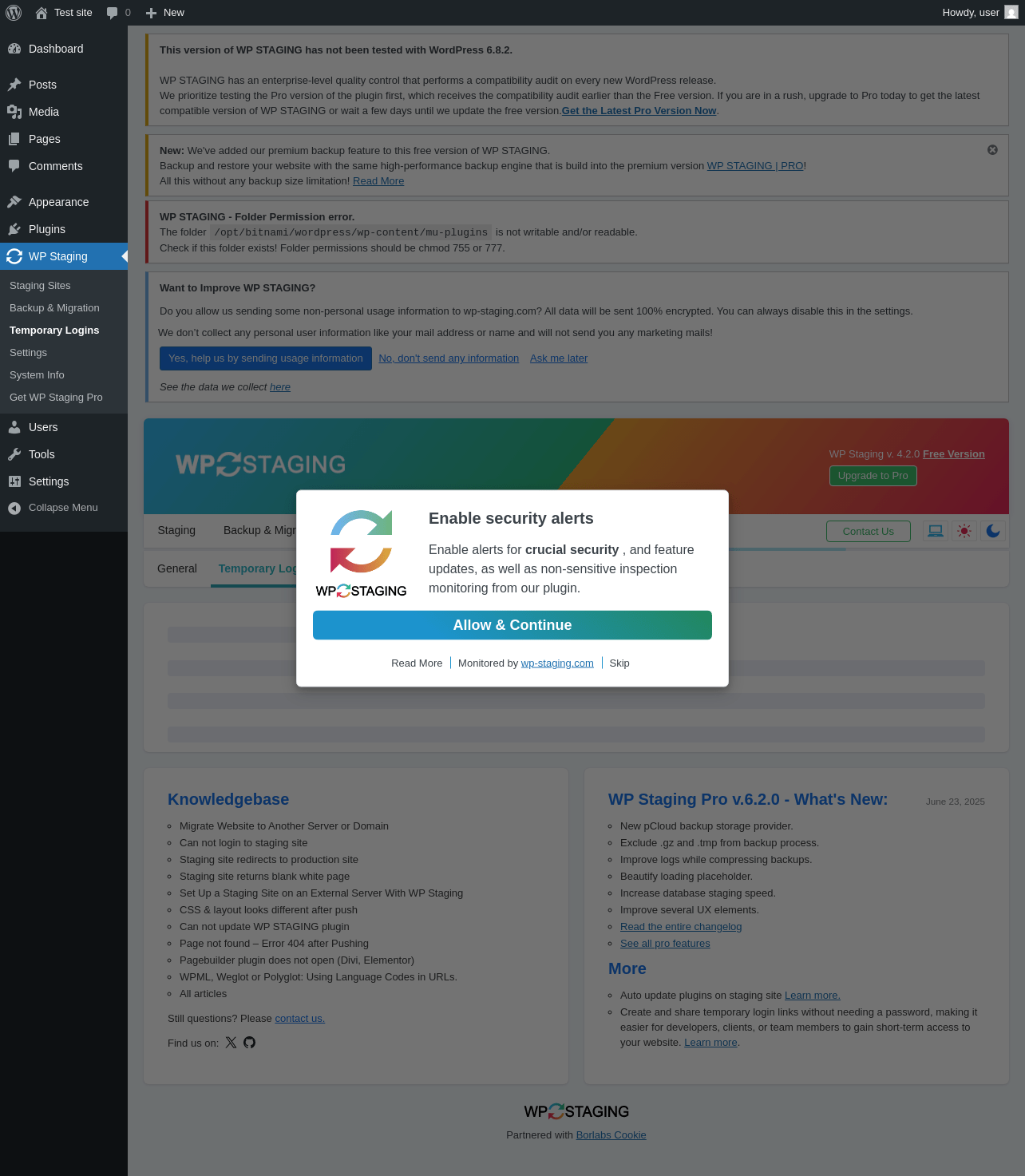Open the 'here' collected data link
The width and height of the screenshot is (1025, 1176).
pyautogui.click(x=280, y=387)
